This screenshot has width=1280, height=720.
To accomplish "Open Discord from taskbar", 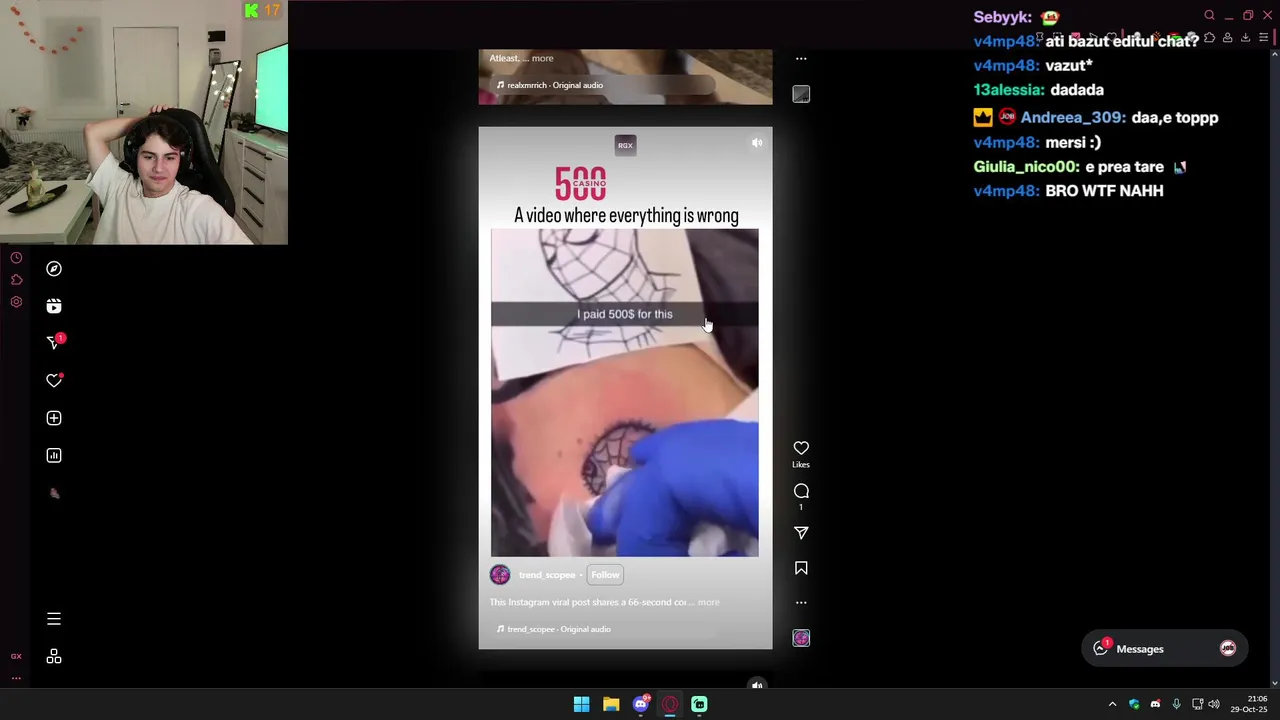I will [x=641, y=704].
